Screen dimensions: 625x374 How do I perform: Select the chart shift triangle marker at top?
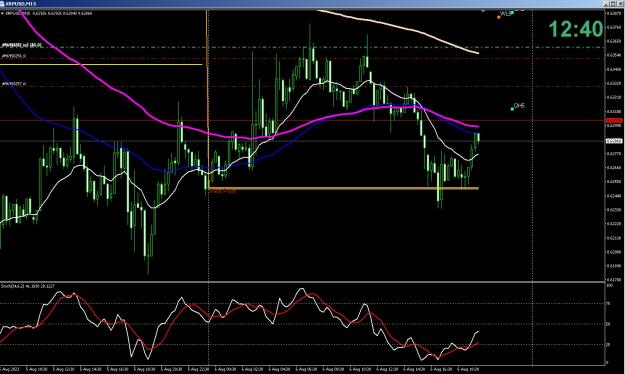tap(483, 10)
